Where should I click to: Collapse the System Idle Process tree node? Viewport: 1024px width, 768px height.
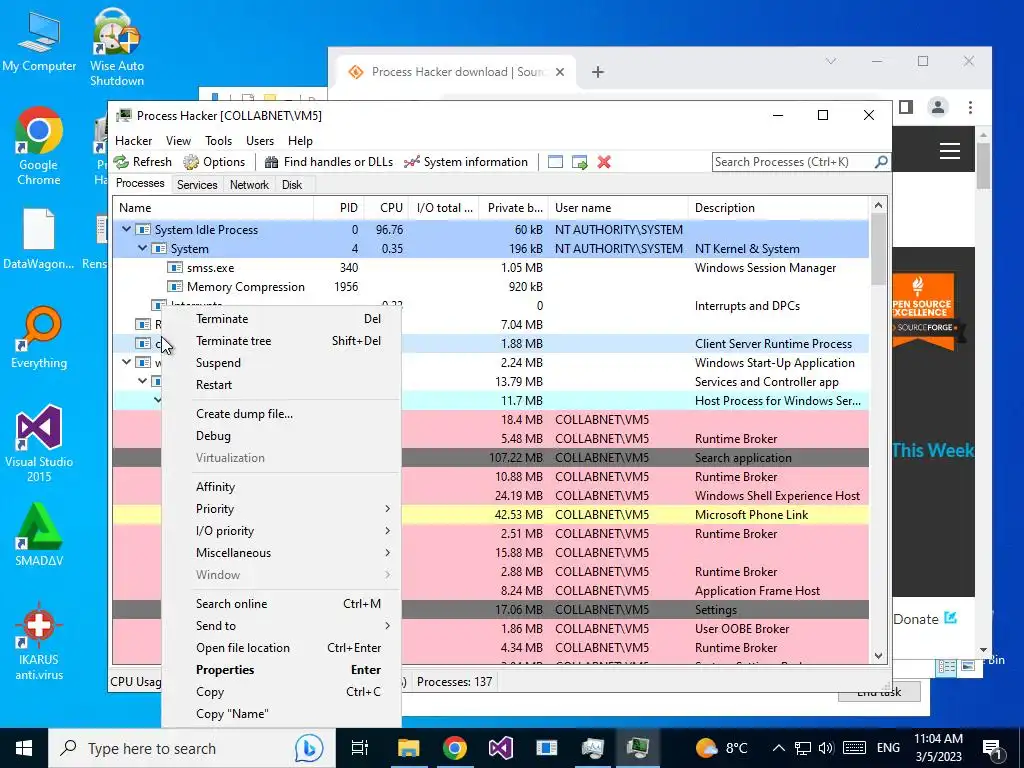[127, 229]
